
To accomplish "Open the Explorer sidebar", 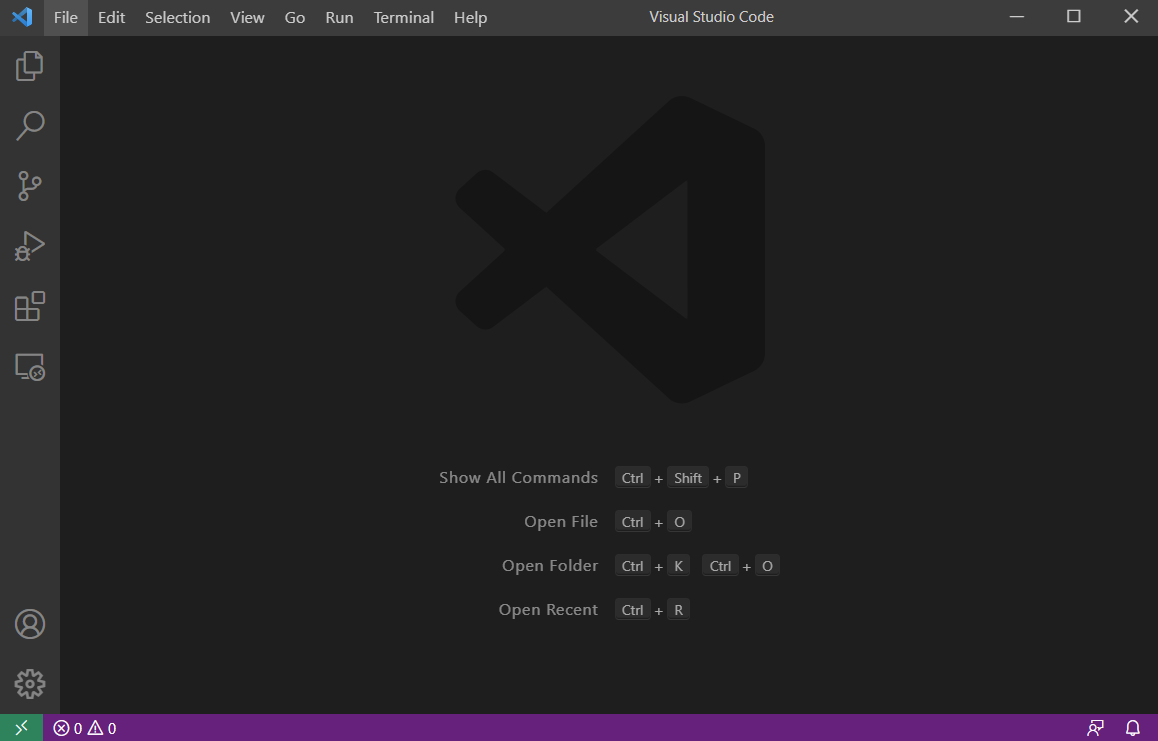I will point(29,65).
